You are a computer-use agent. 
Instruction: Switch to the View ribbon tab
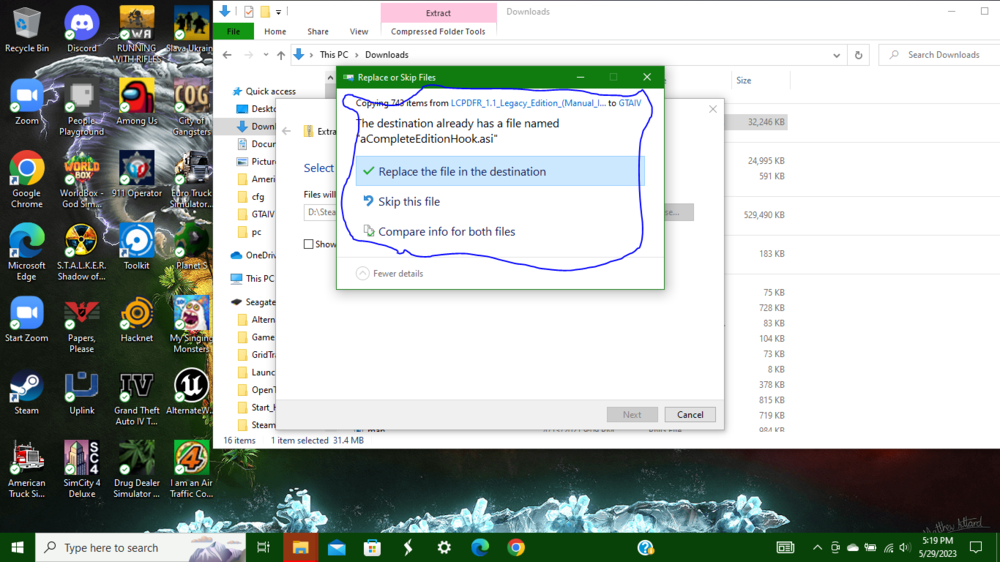pyautogui.click(x=358, y=31)
